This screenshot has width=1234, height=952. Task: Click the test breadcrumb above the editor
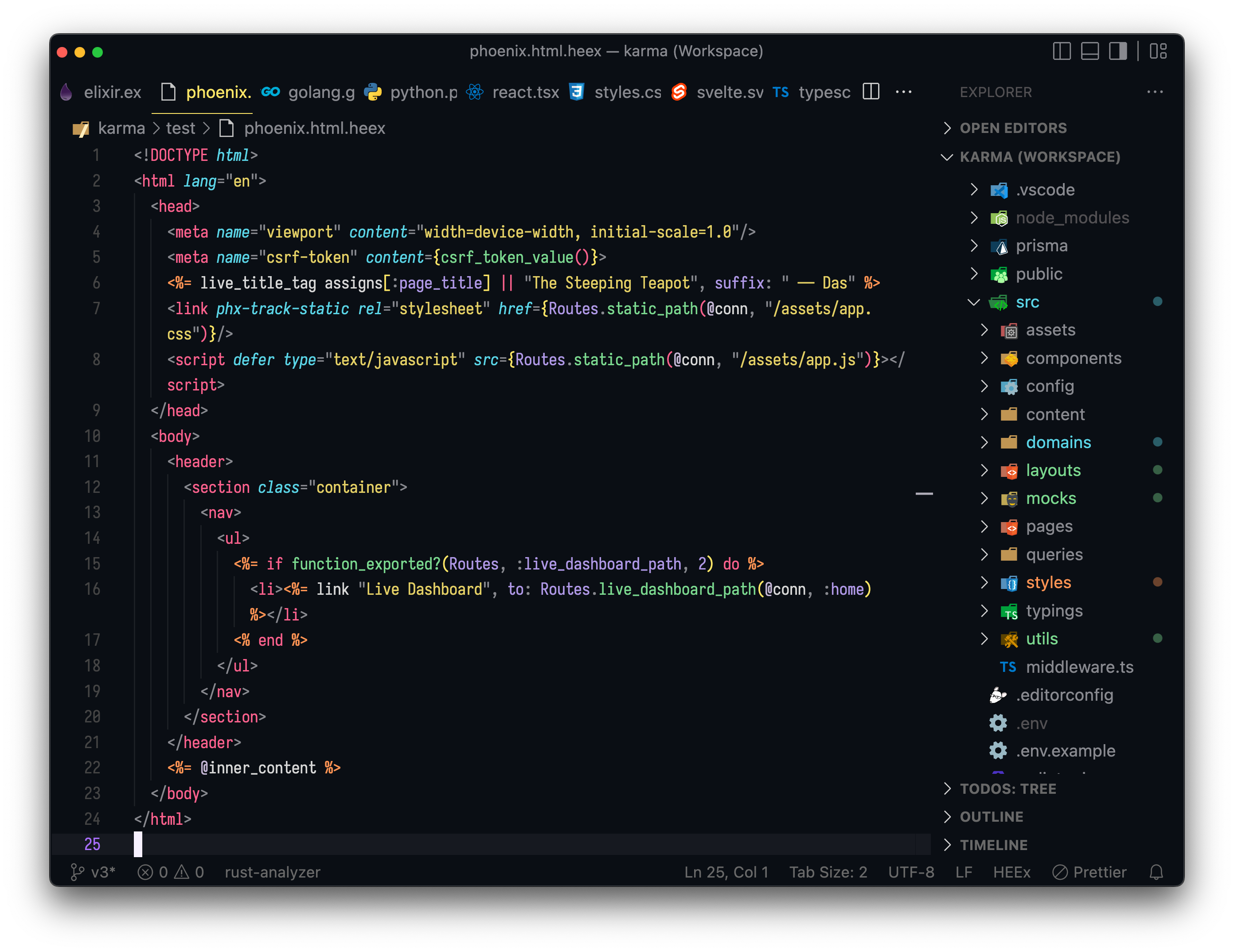[x=180, y=128]
